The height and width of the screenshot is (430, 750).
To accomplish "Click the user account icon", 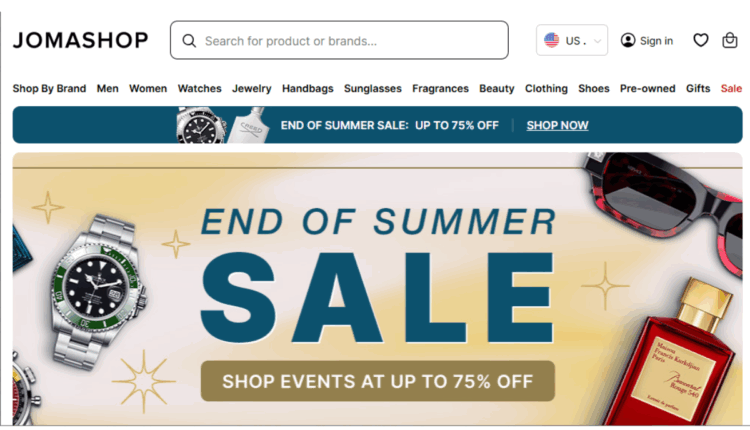I will pos(628,40).
